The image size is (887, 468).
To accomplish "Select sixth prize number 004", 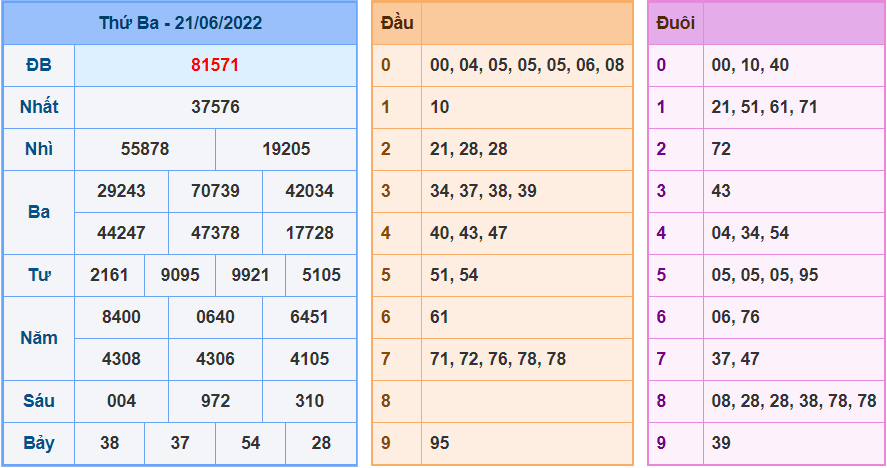I will 121,401.
